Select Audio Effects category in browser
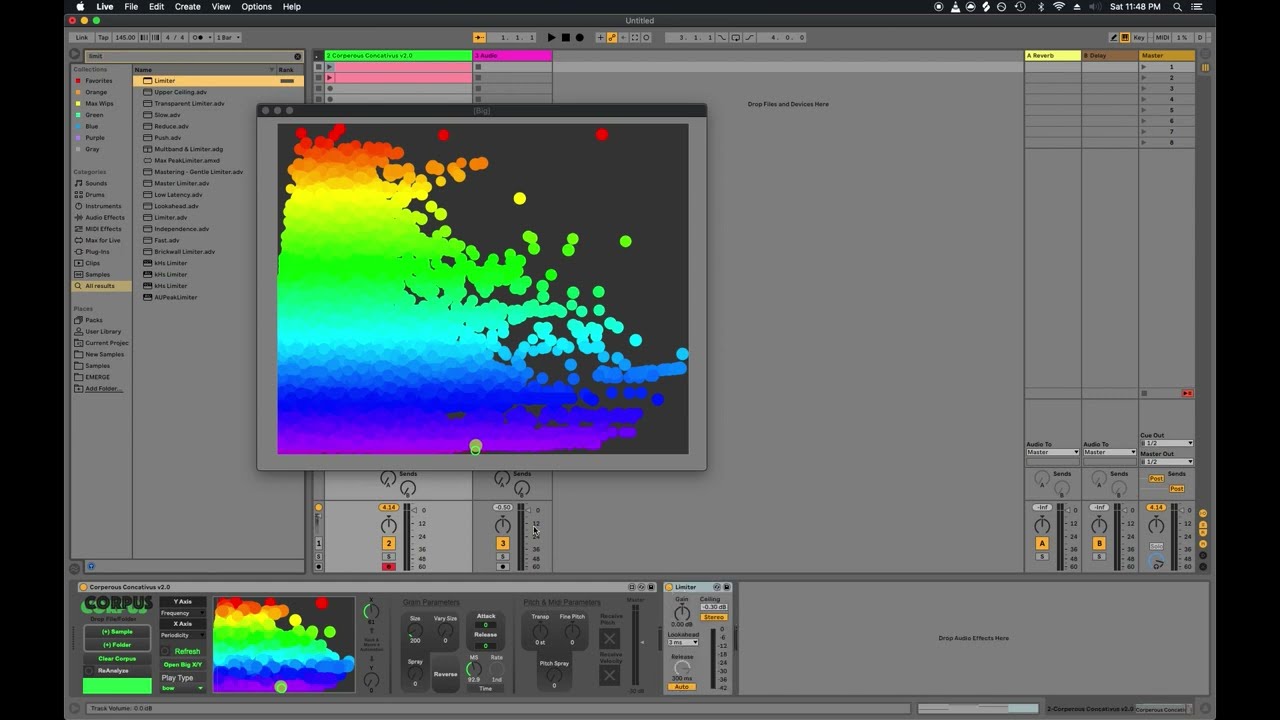1280x720 pixels. (x=105, y=217)
